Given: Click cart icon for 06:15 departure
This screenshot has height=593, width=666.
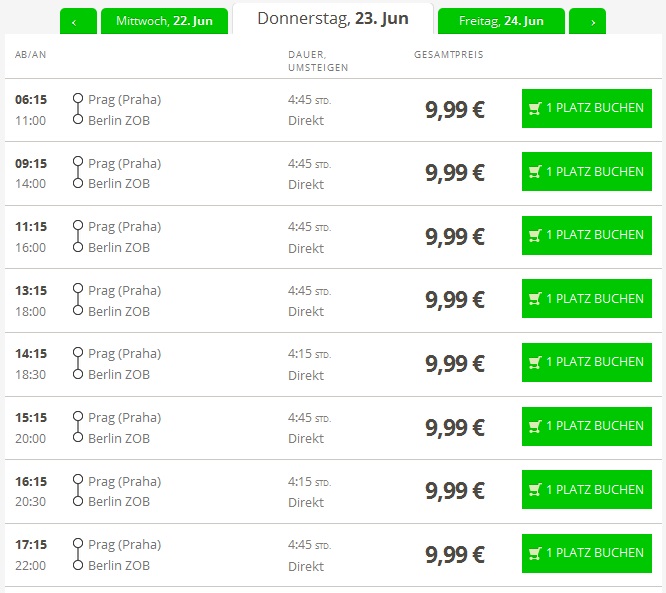Looking at the screenshot, I should 535,109.
